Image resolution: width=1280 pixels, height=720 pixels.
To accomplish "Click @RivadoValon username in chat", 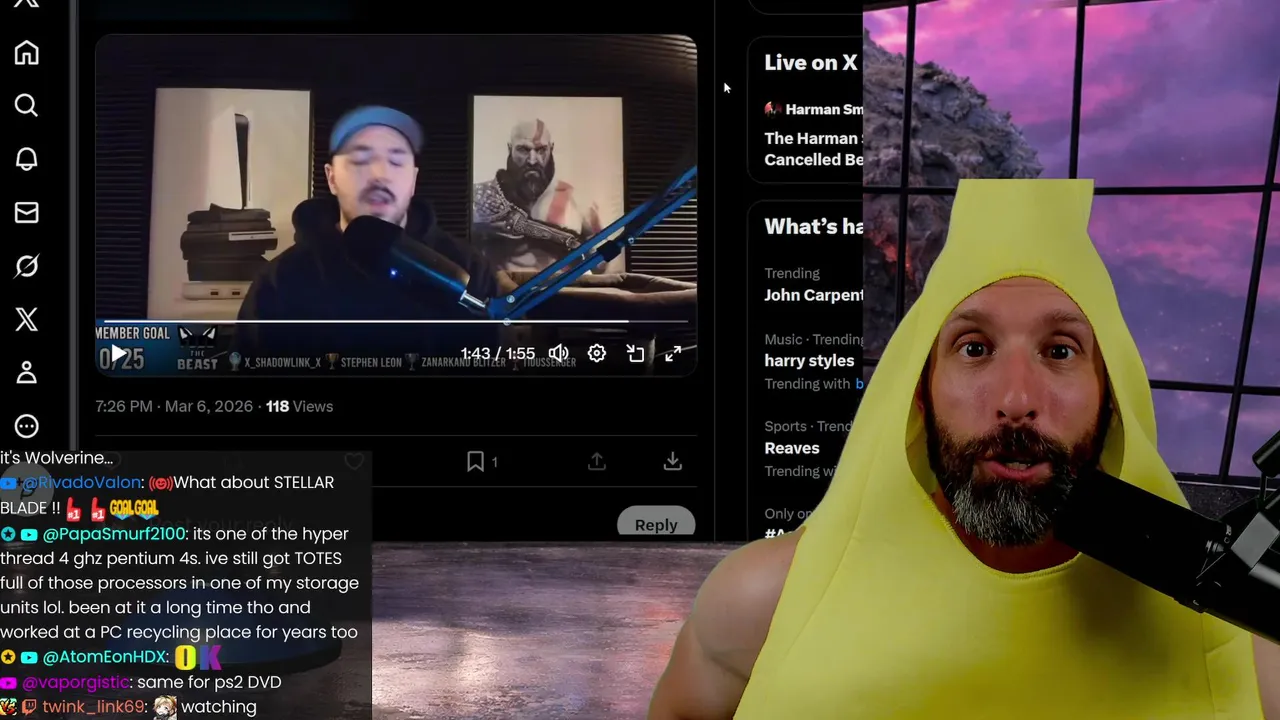I will tap(81, 483).
